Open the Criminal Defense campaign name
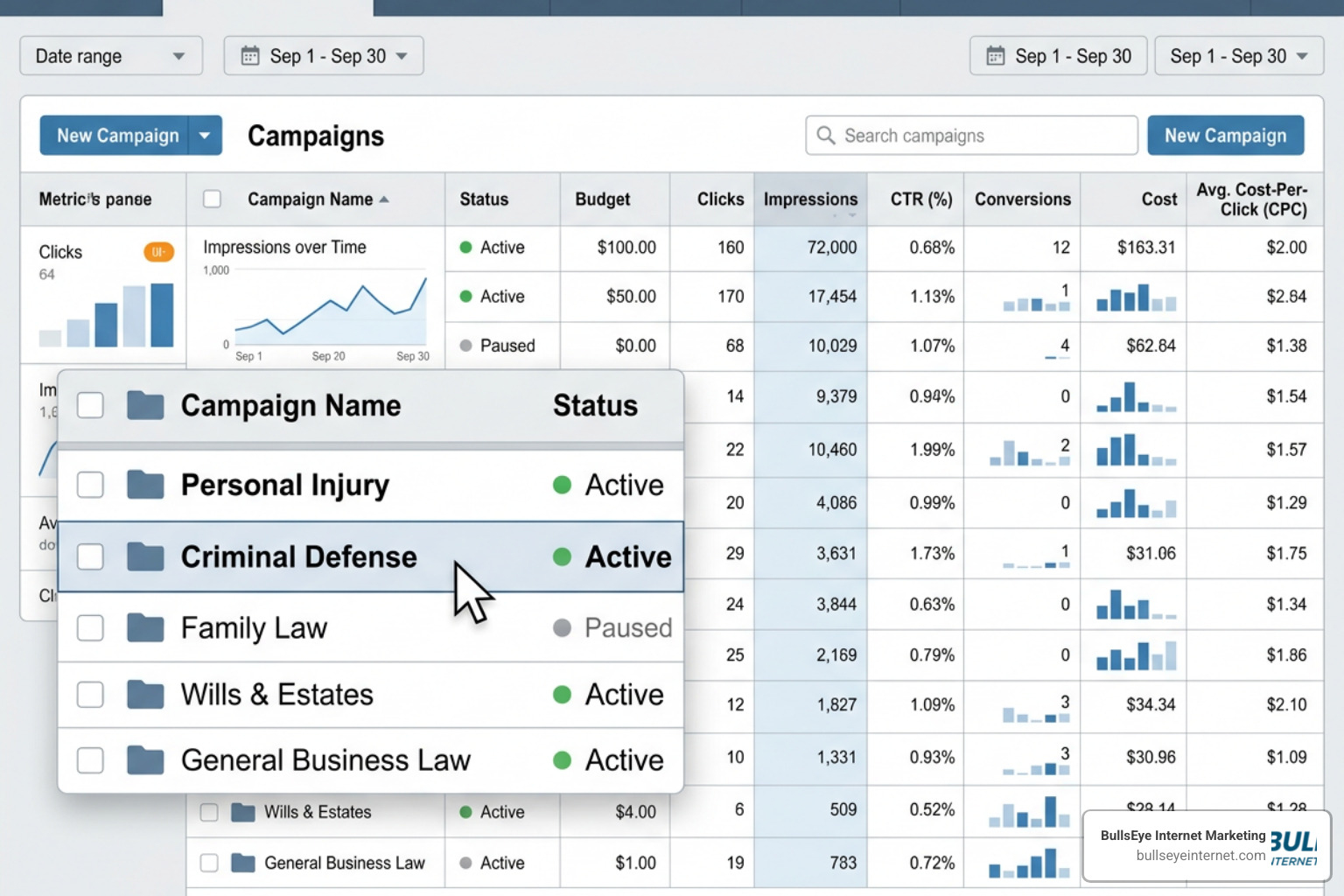1344x896 pixels. tap(299, 556)
